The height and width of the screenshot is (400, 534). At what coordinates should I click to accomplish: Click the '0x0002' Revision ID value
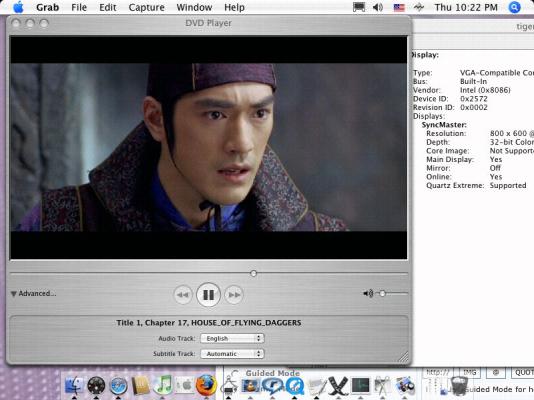point(474,108)
